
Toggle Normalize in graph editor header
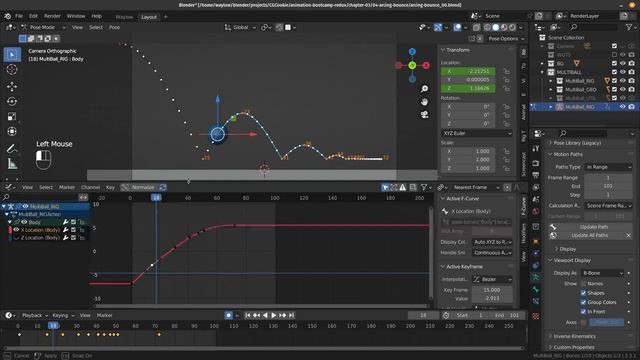[139, 187]
